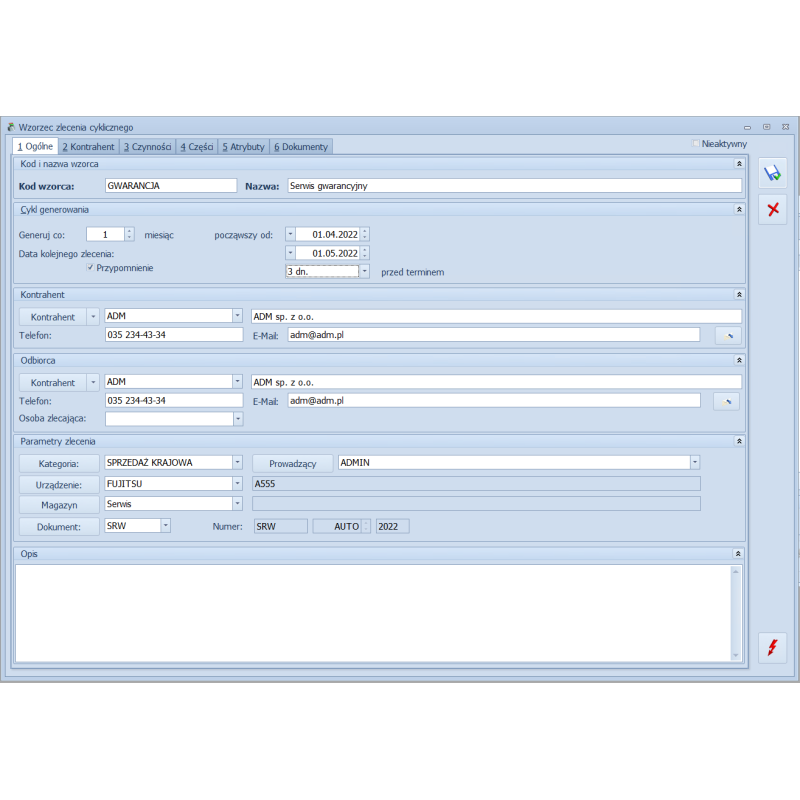The image size is (800, 800).
Task: Open the Prowadzący dropdown showing ADMIN
Action: click(694, 463)
